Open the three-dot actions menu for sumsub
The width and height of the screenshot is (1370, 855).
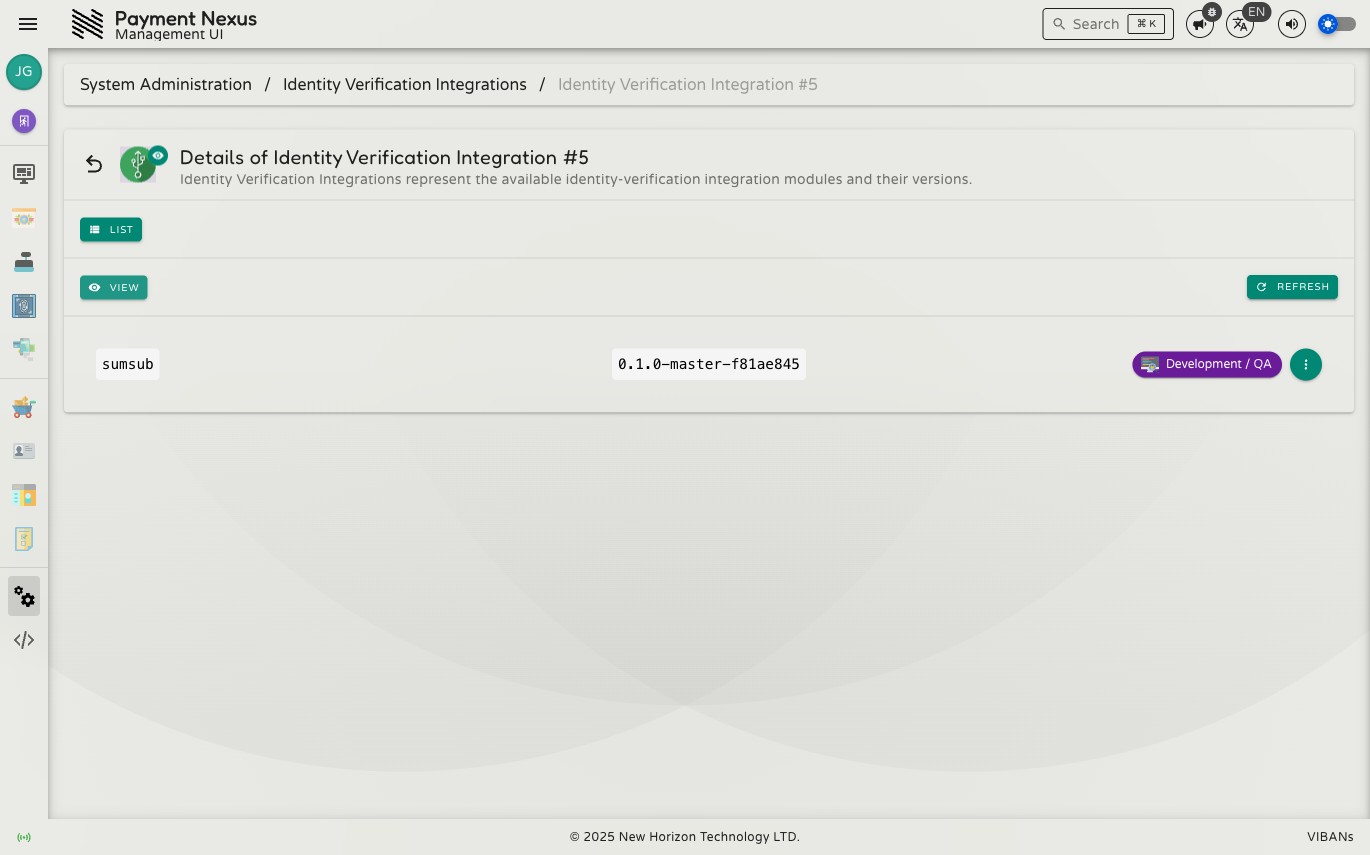[1306, 365]
